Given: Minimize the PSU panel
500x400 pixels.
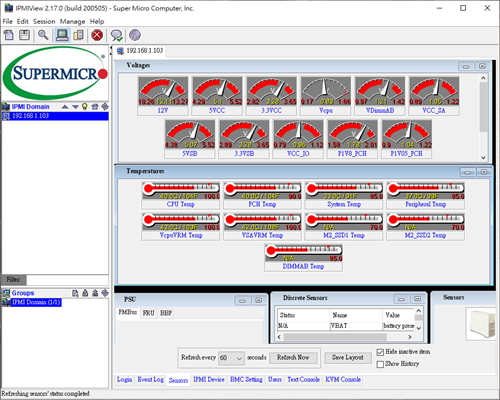Looking at the screenshot, I should (243, 300).
